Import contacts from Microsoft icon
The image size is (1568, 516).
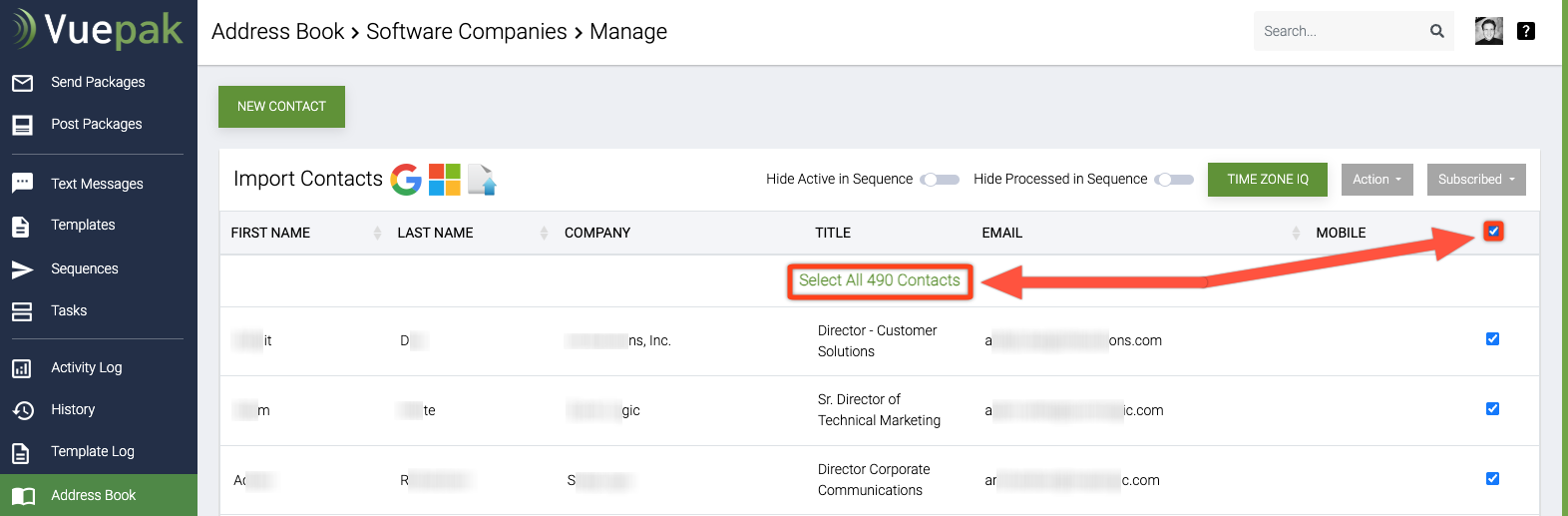coord(445,180)
